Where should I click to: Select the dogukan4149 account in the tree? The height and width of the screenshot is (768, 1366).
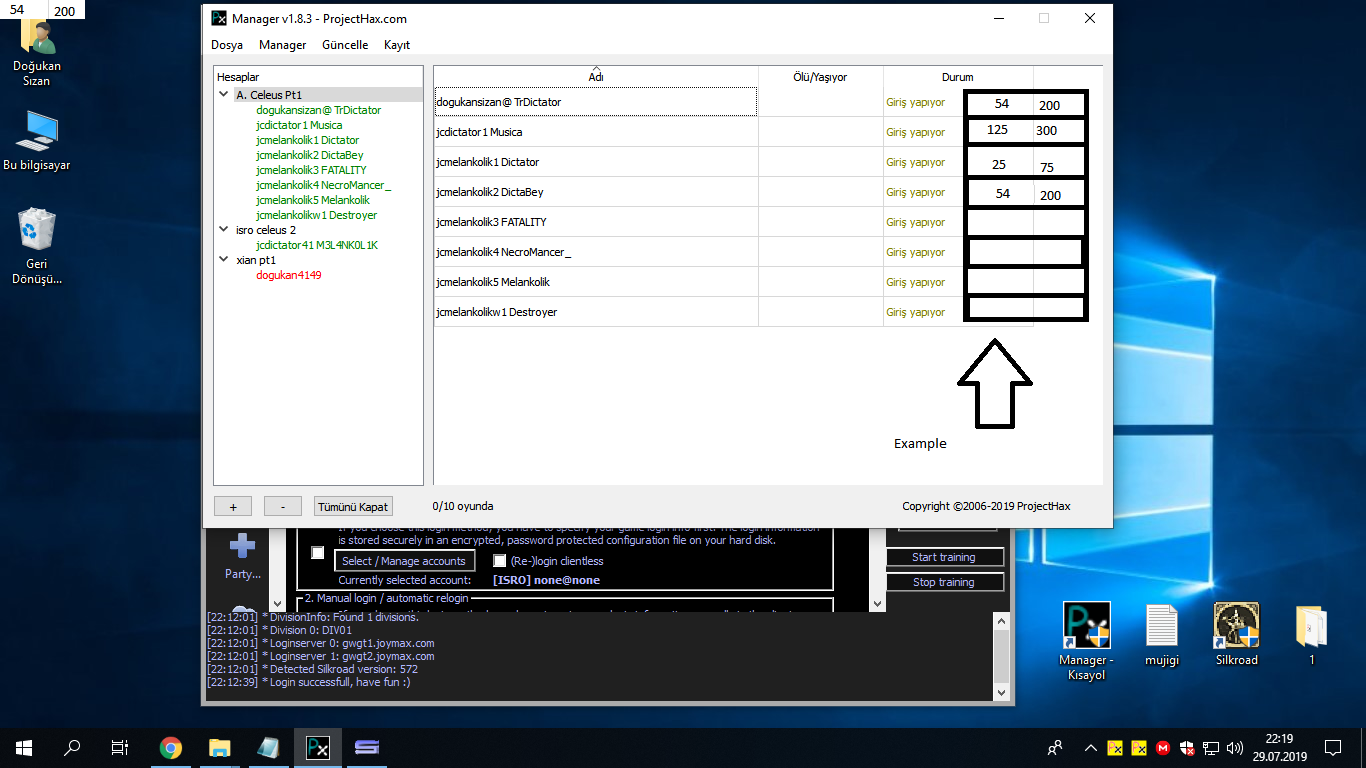(288, 275)
